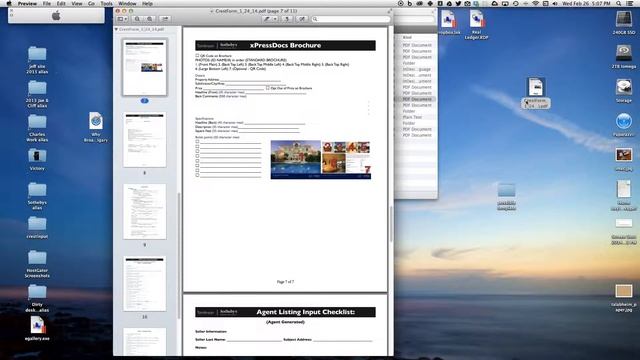The width and height of the screenshot is (640, 360).
Task: Select the blue Paparazzi globe desktop icon
Action: (x=624, y=125)
